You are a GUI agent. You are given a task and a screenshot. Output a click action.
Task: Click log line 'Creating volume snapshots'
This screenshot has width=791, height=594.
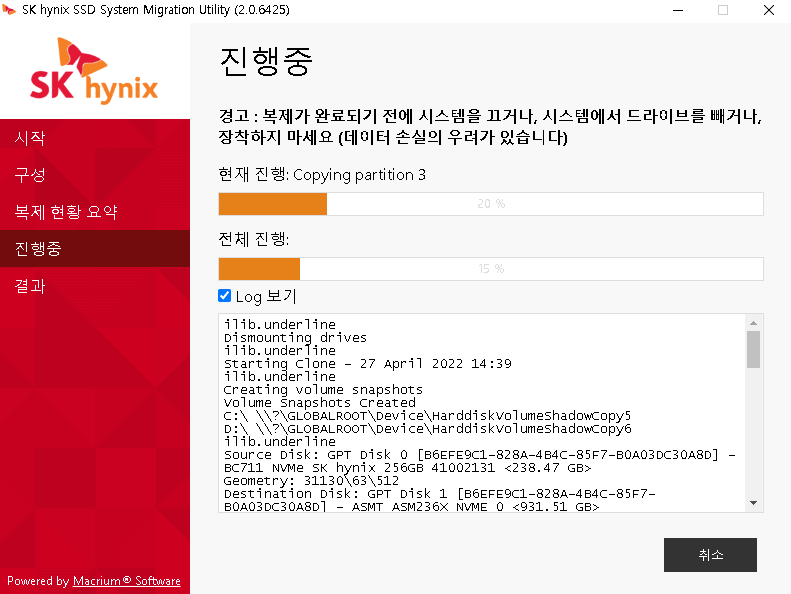pos(323,390)
